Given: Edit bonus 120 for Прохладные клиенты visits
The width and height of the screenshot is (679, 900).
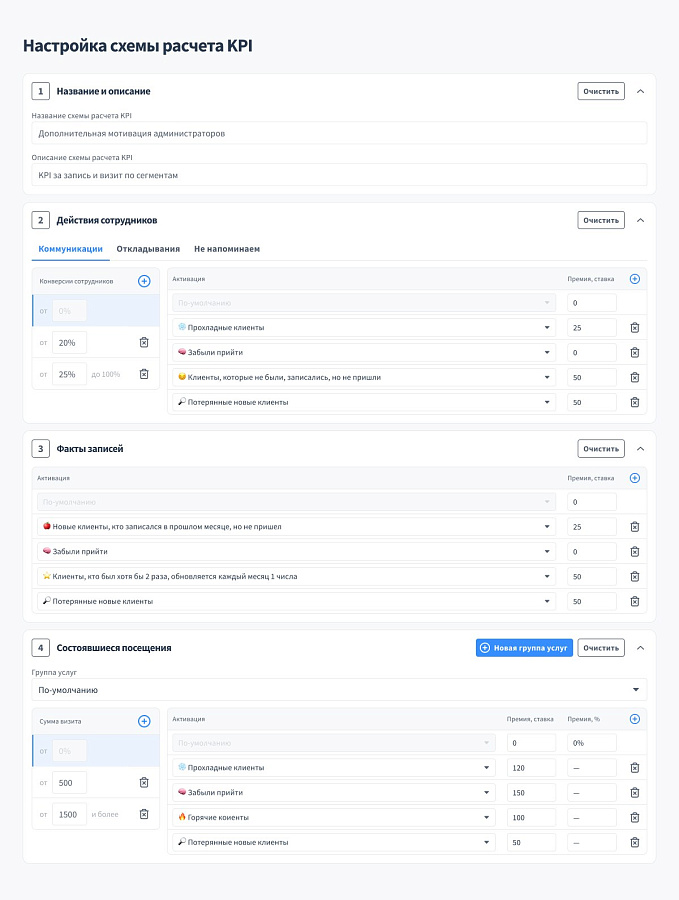Looking at the screenshot, I should click(x=531, y=768).
